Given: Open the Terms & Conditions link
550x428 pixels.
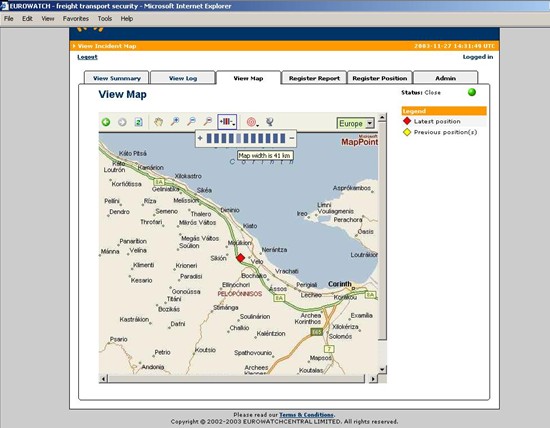Looking at the screenshot, I should [x=306, y=415].
